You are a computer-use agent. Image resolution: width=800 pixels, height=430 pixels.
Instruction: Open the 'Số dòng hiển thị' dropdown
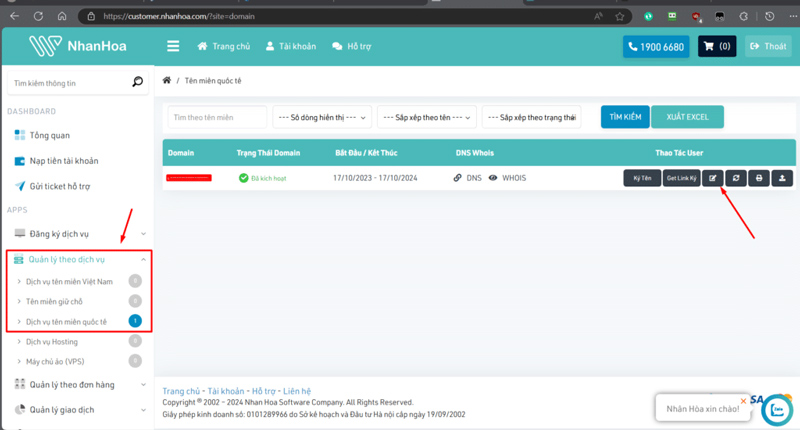click(322, 117)
